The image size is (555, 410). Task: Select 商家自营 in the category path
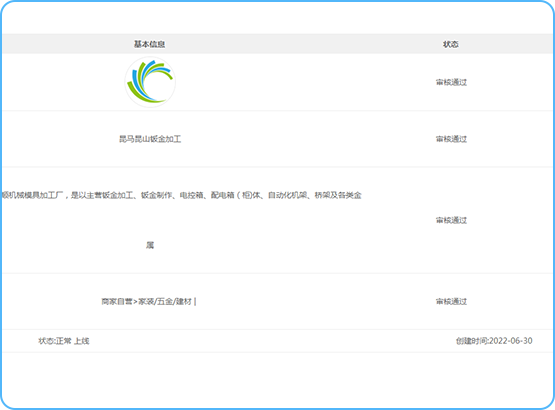pos(117,301)
